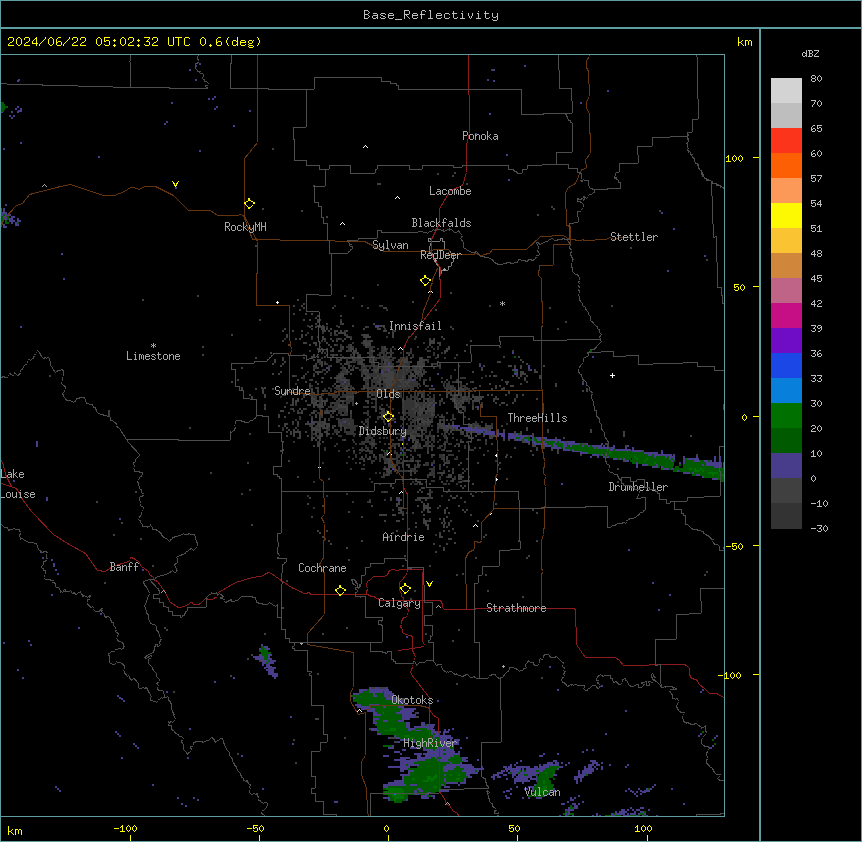
Task: Click the Ponoka city label
Action: [480, 136]
